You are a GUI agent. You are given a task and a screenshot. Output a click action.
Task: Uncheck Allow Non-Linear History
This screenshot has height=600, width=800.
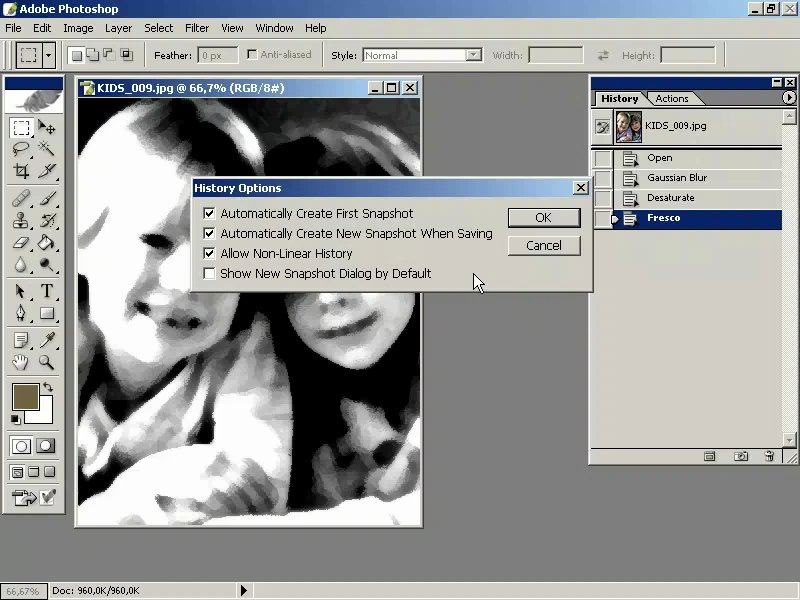click(x=209, y=253)
